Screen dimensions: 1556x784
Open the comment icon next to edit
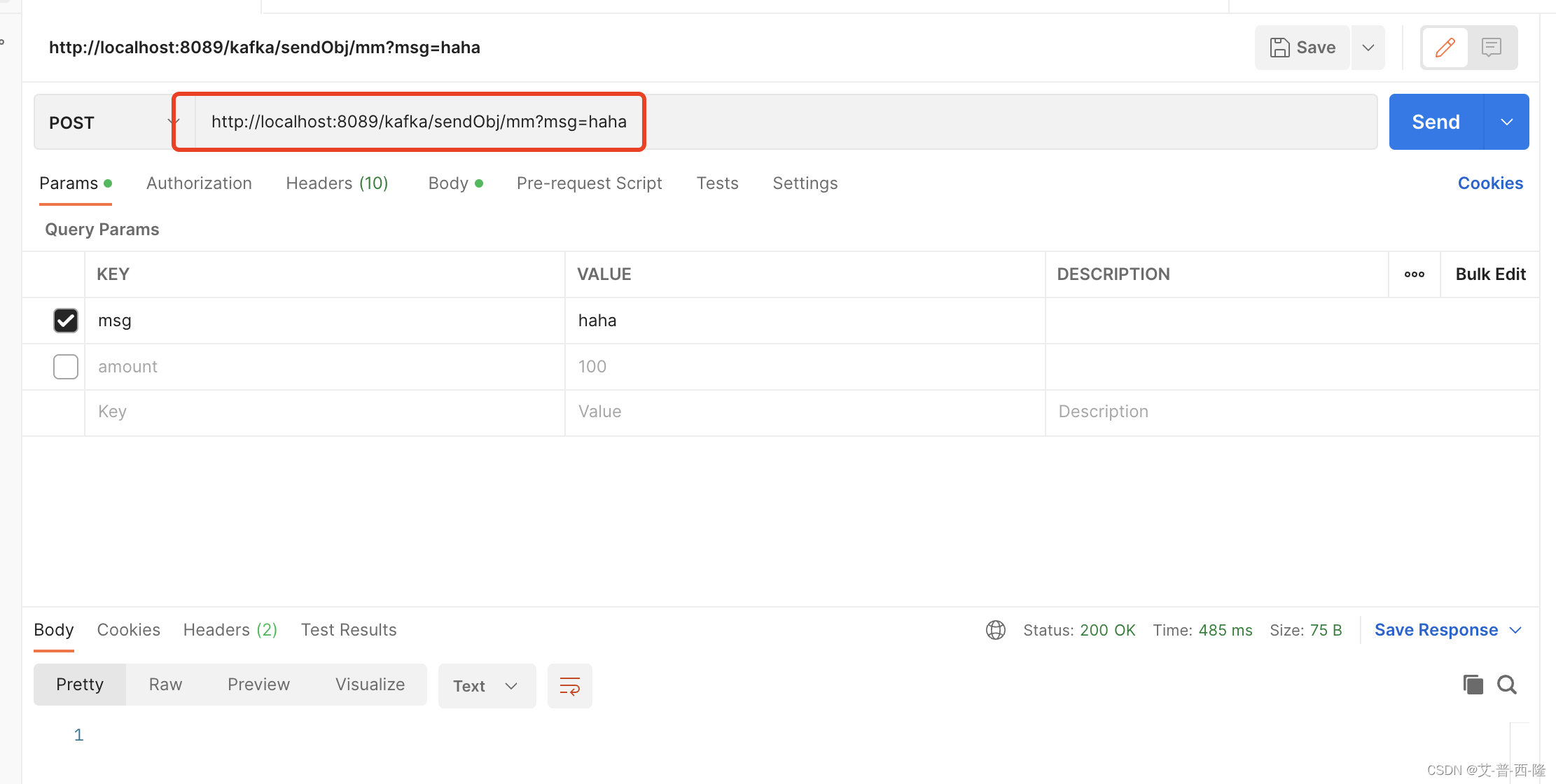pyautogui.click(x=1492, y=47)
